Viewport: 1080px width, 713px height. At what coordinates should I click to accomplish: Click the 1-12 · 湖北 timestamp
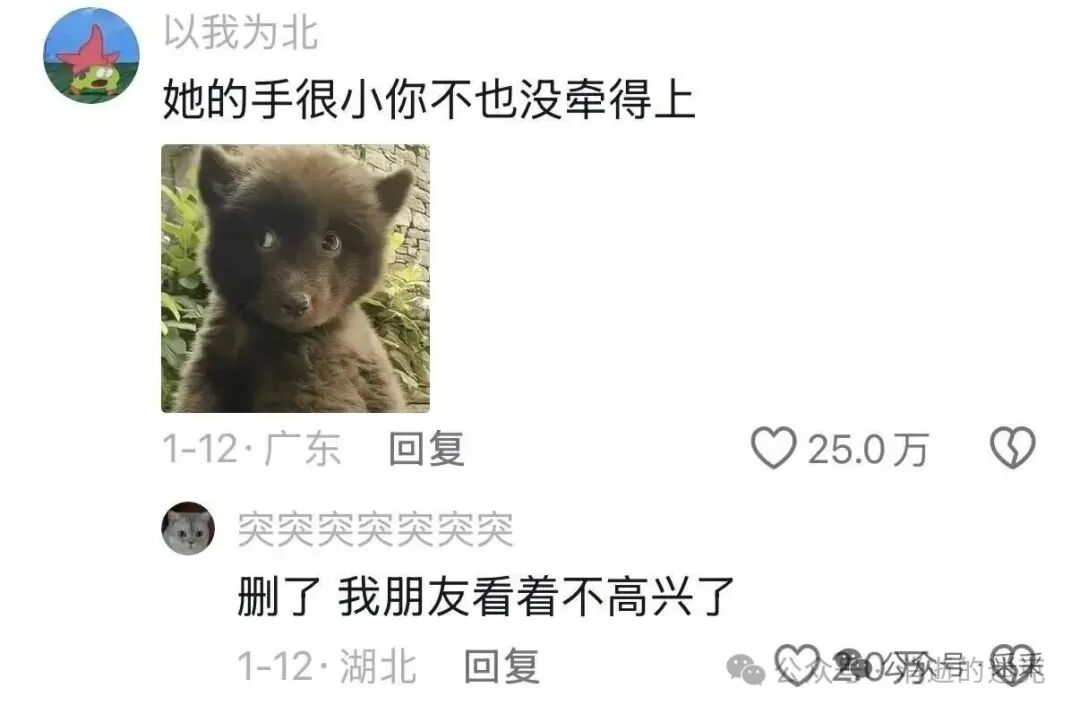coord(326,666)
